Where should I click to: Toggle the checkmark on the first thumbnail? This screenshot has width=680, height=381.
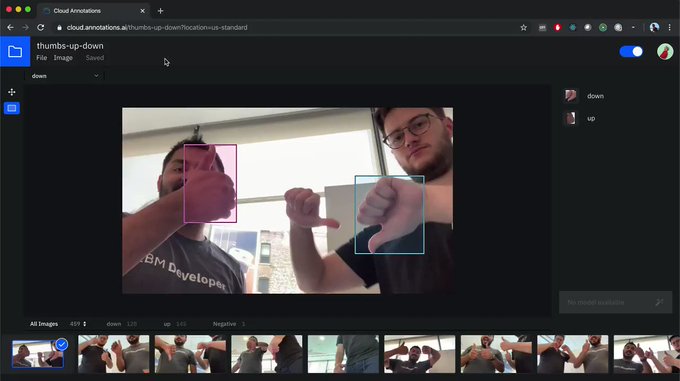coord(62,345)
